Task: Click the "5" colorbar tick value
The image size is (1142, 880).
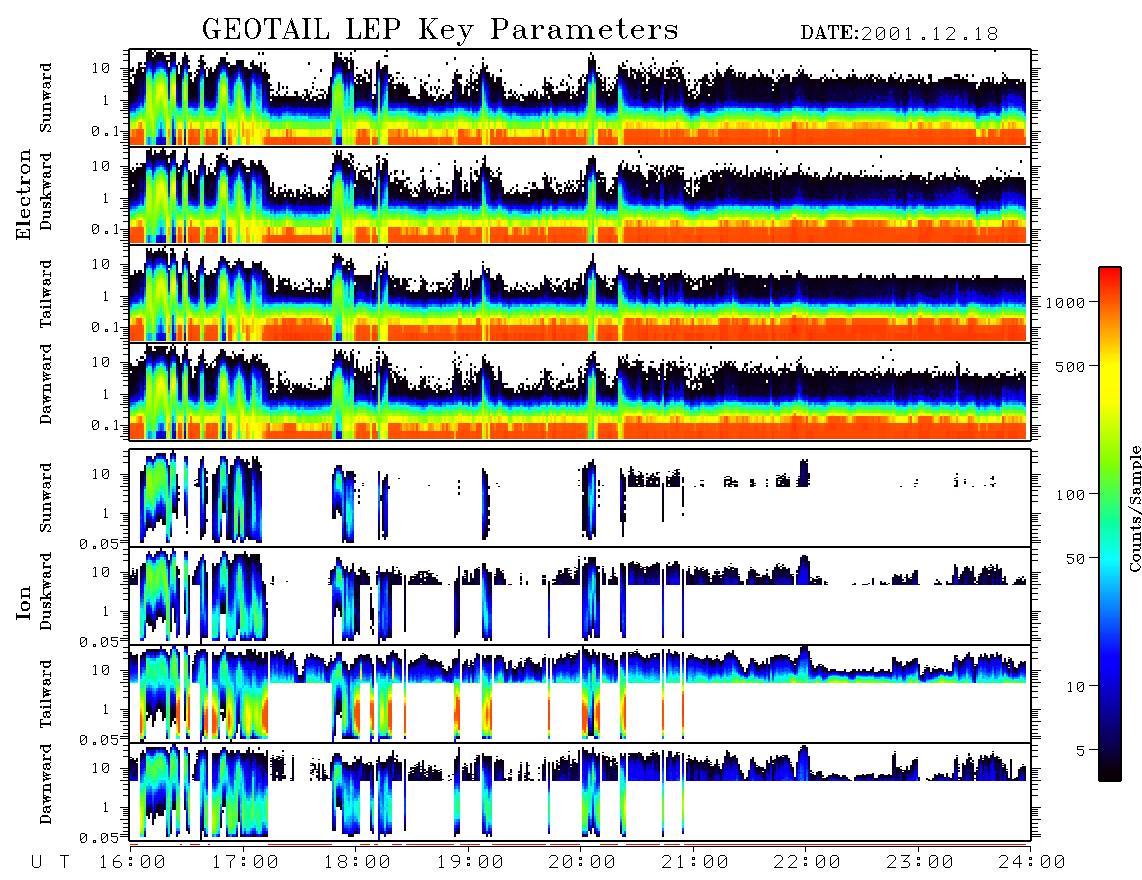Action: point(1080,750)
